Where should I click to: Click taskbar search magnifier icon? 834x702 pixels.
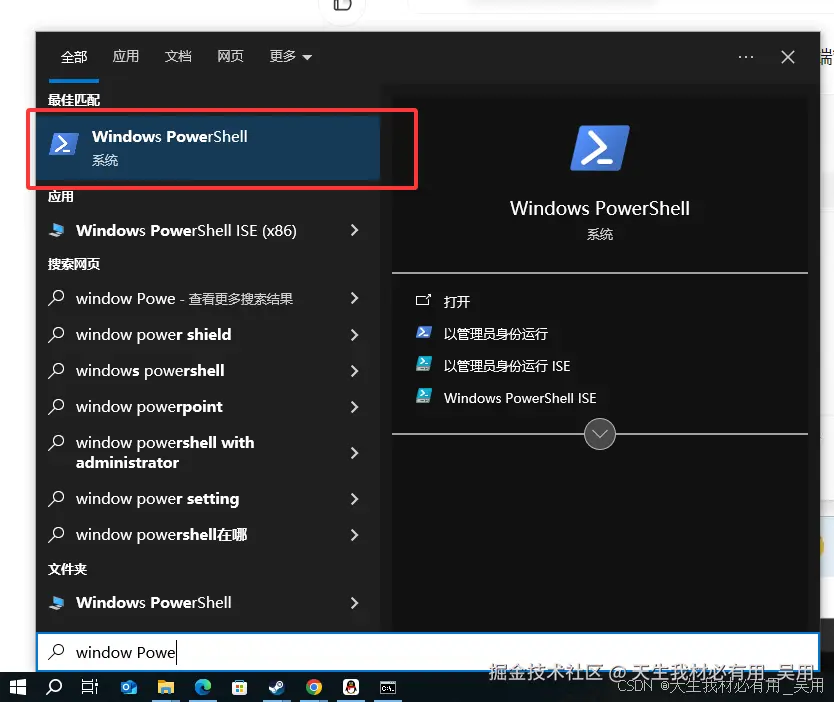point(54,687)
